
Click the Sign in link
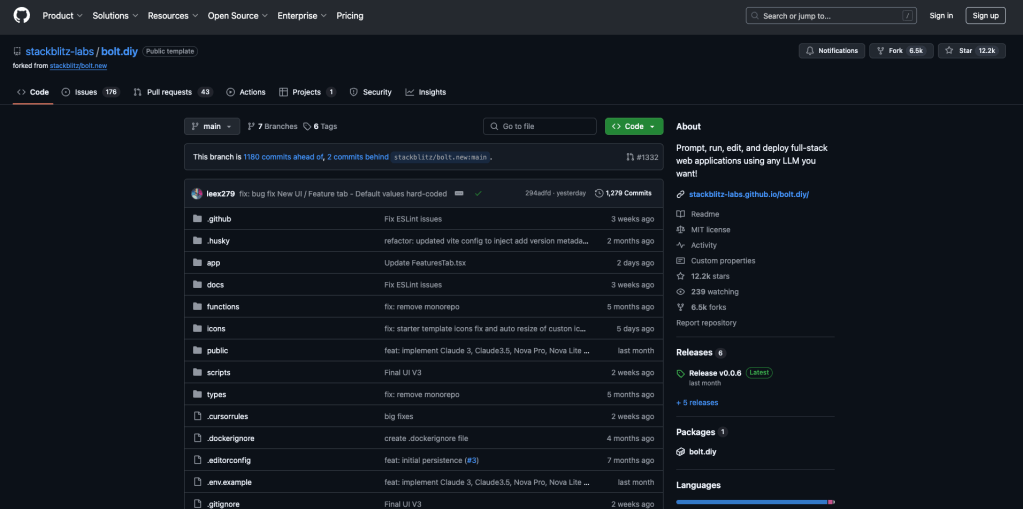pos(941,16)
